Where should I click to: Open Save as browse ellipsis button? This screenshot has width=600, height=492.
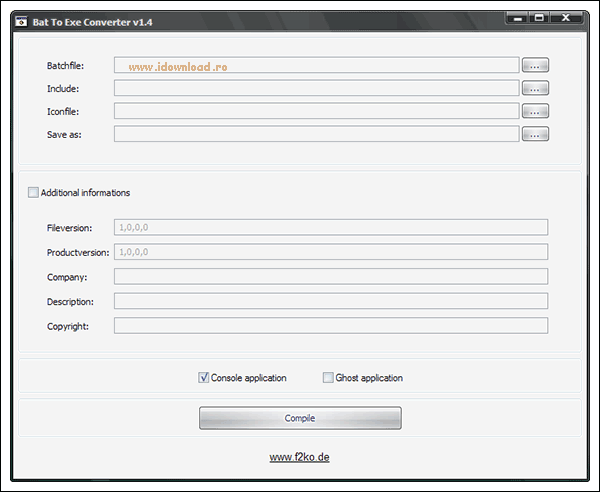[x=535, y=134]
